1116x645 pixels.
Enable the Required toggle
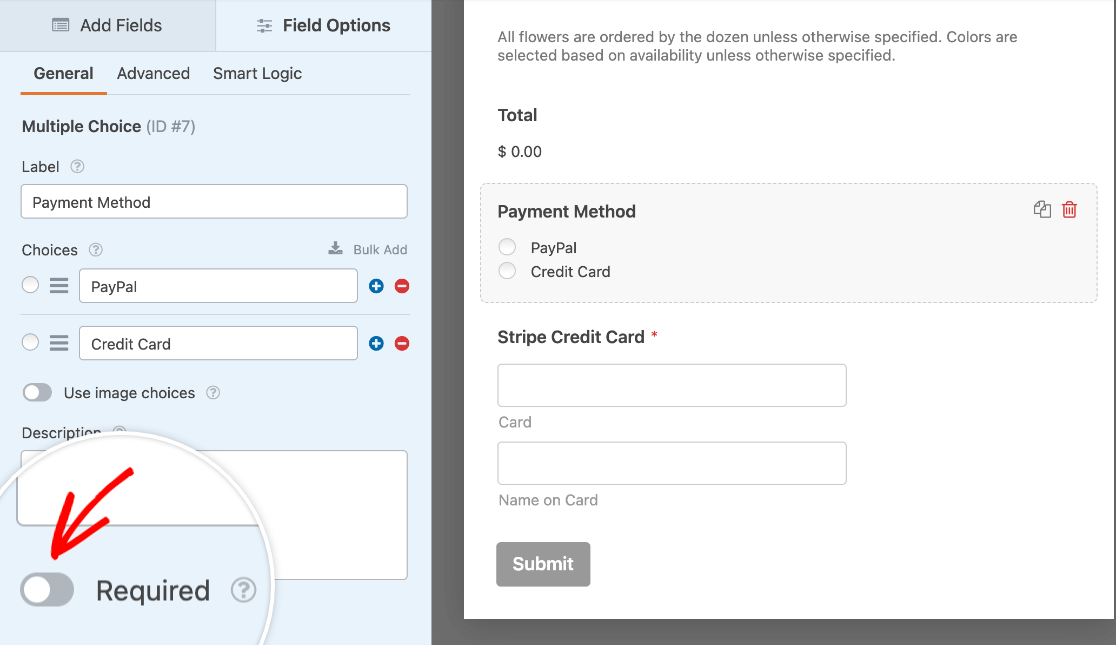[x=47, y=589]
